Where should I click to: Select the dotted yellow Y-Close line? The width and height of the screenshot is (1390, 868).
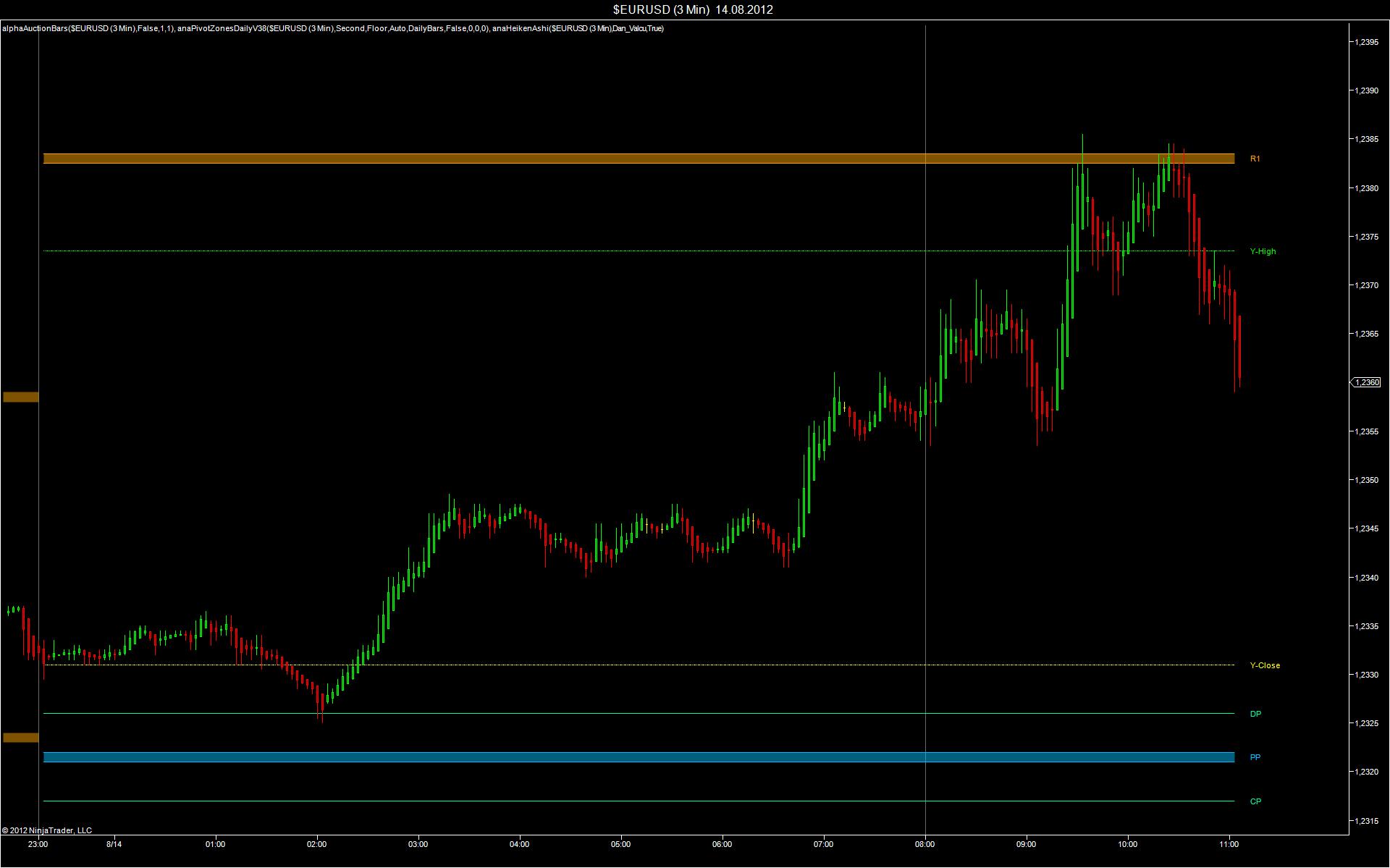639,665
